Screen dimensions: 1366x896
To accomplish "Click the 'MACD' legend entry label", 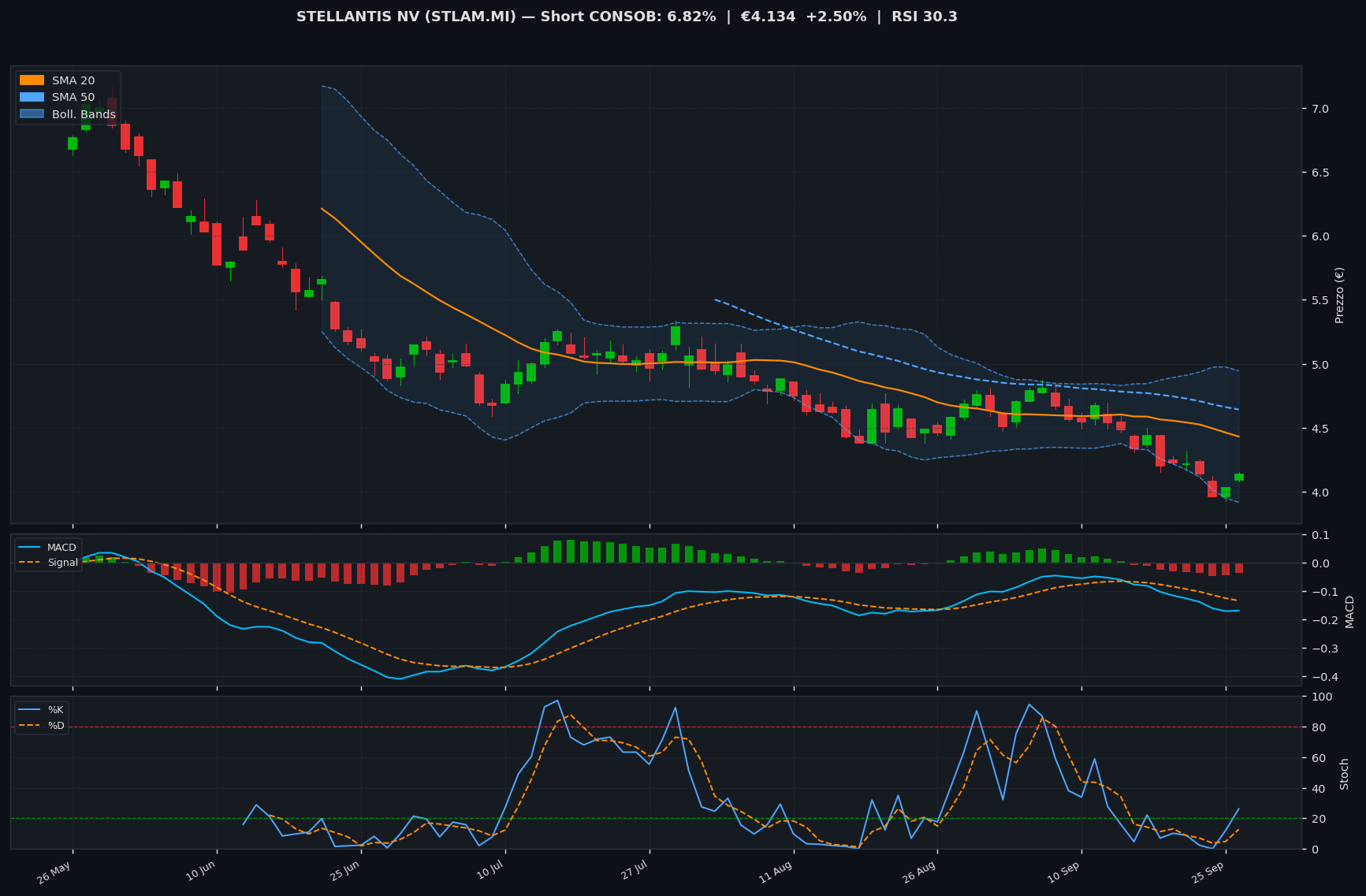I will (x=61, y=548).
